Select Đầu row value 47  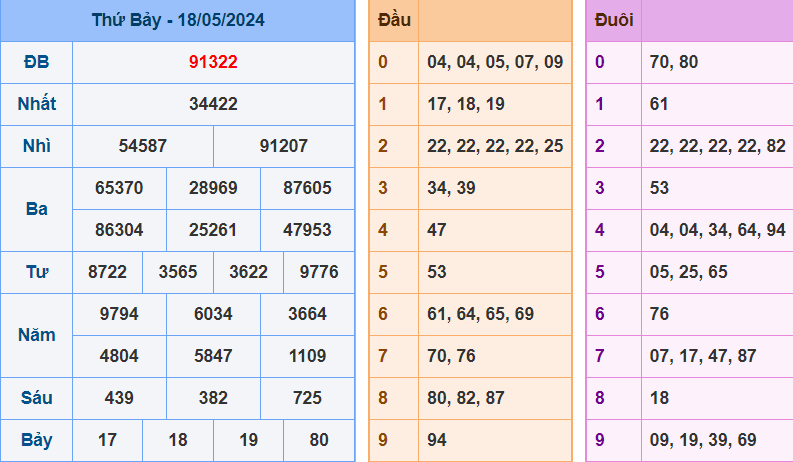(x=436, y=230)
